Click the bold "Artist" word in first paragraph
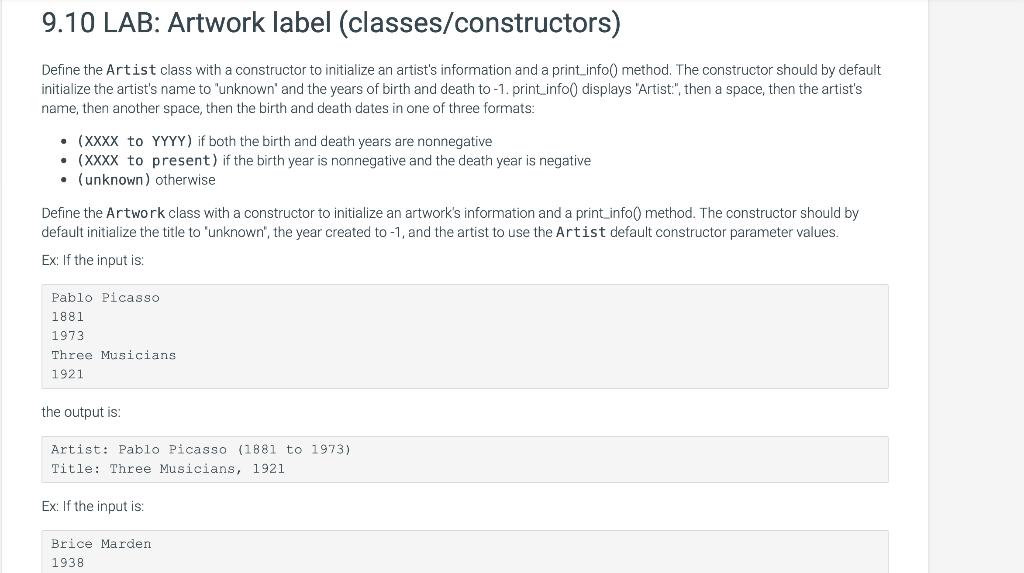The width and height of the screenshot is (1024, 573). 131,70
